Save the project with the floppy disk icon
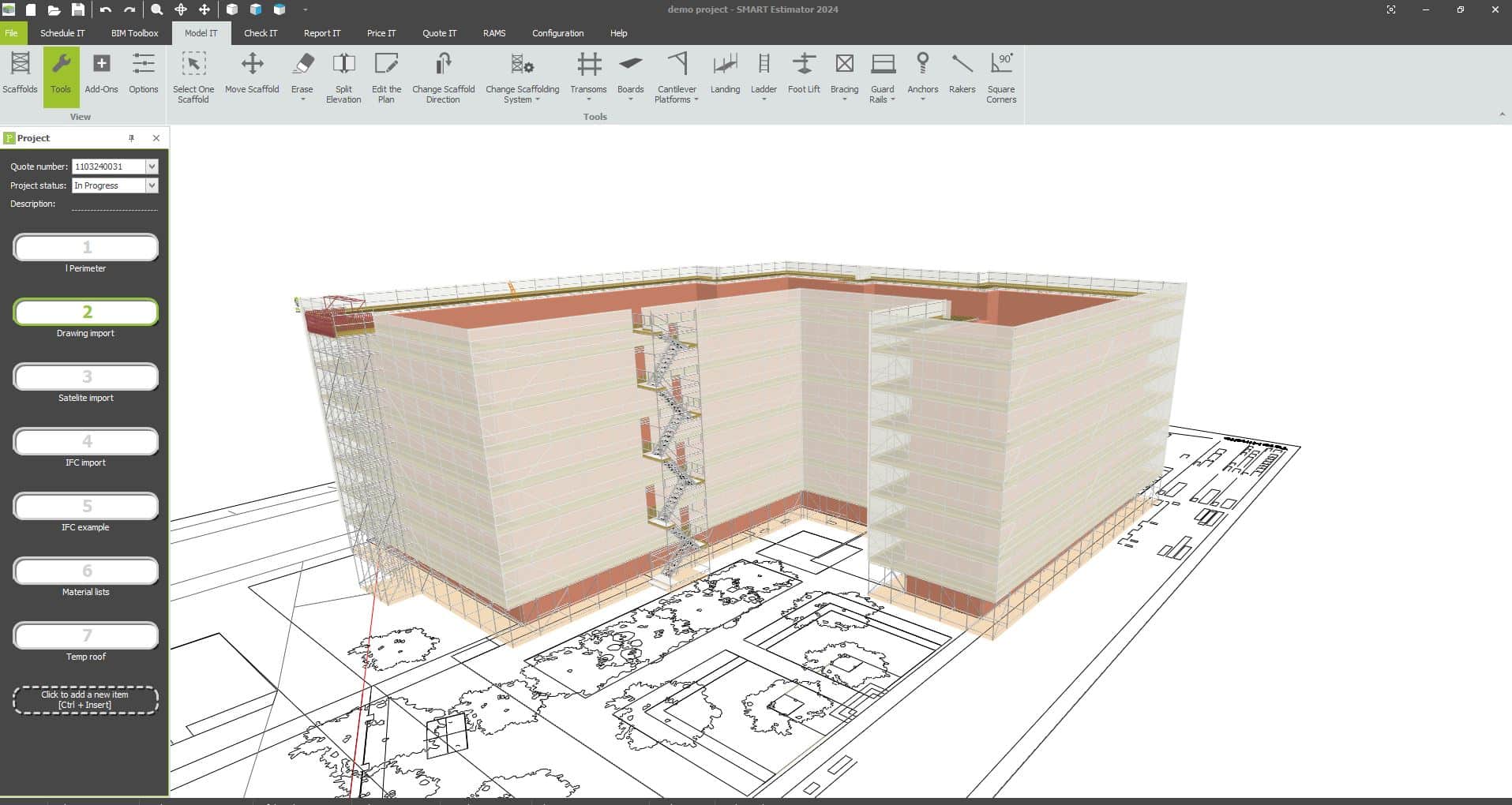This screenshot has height=805, width=1512. [x=77, y=9]
